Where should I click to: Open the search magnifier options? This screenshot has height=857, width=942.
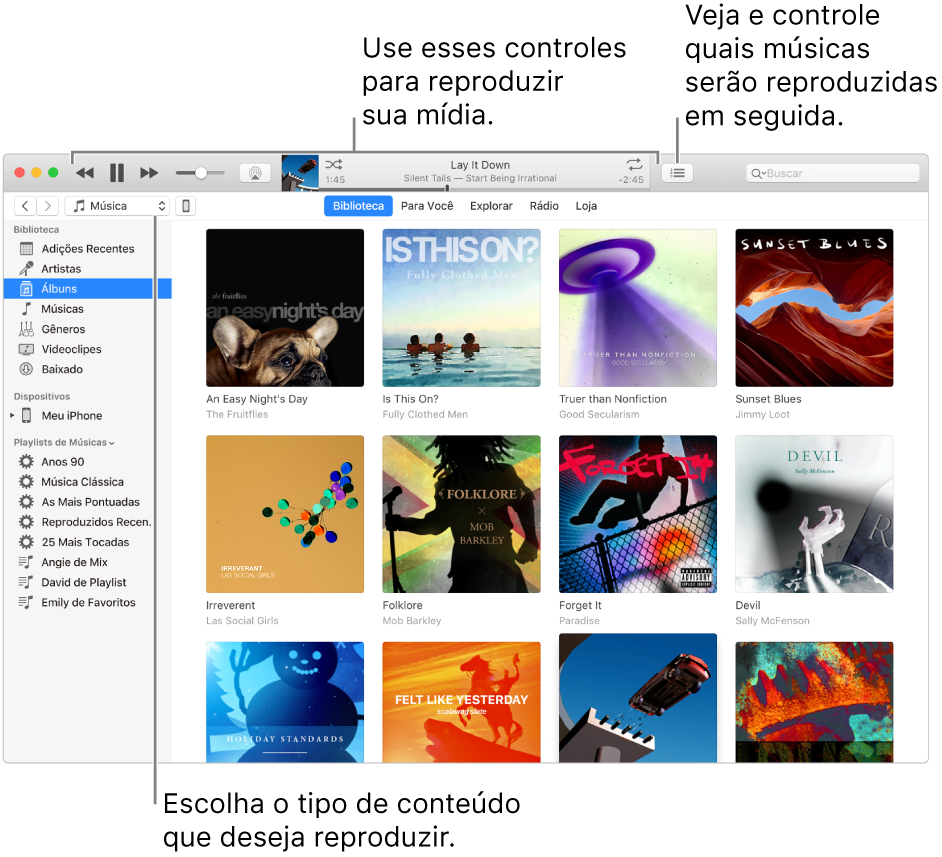758,174
